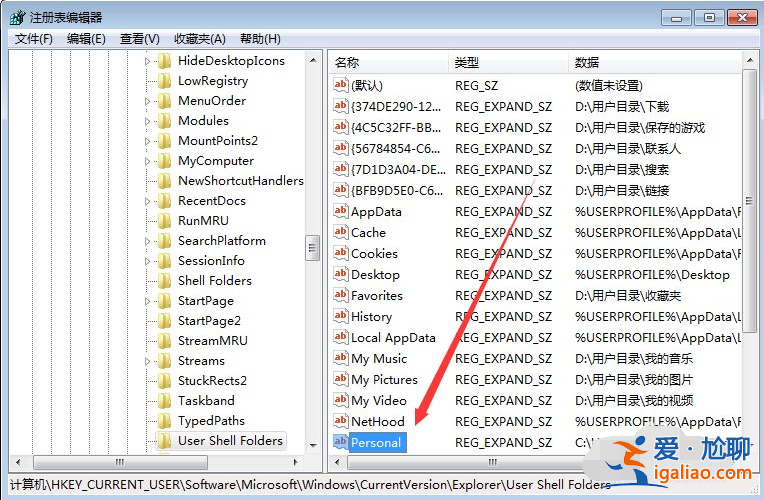Click the Shell Folders folder icon
The image size is (764, 500).
(x=165, y=281)
